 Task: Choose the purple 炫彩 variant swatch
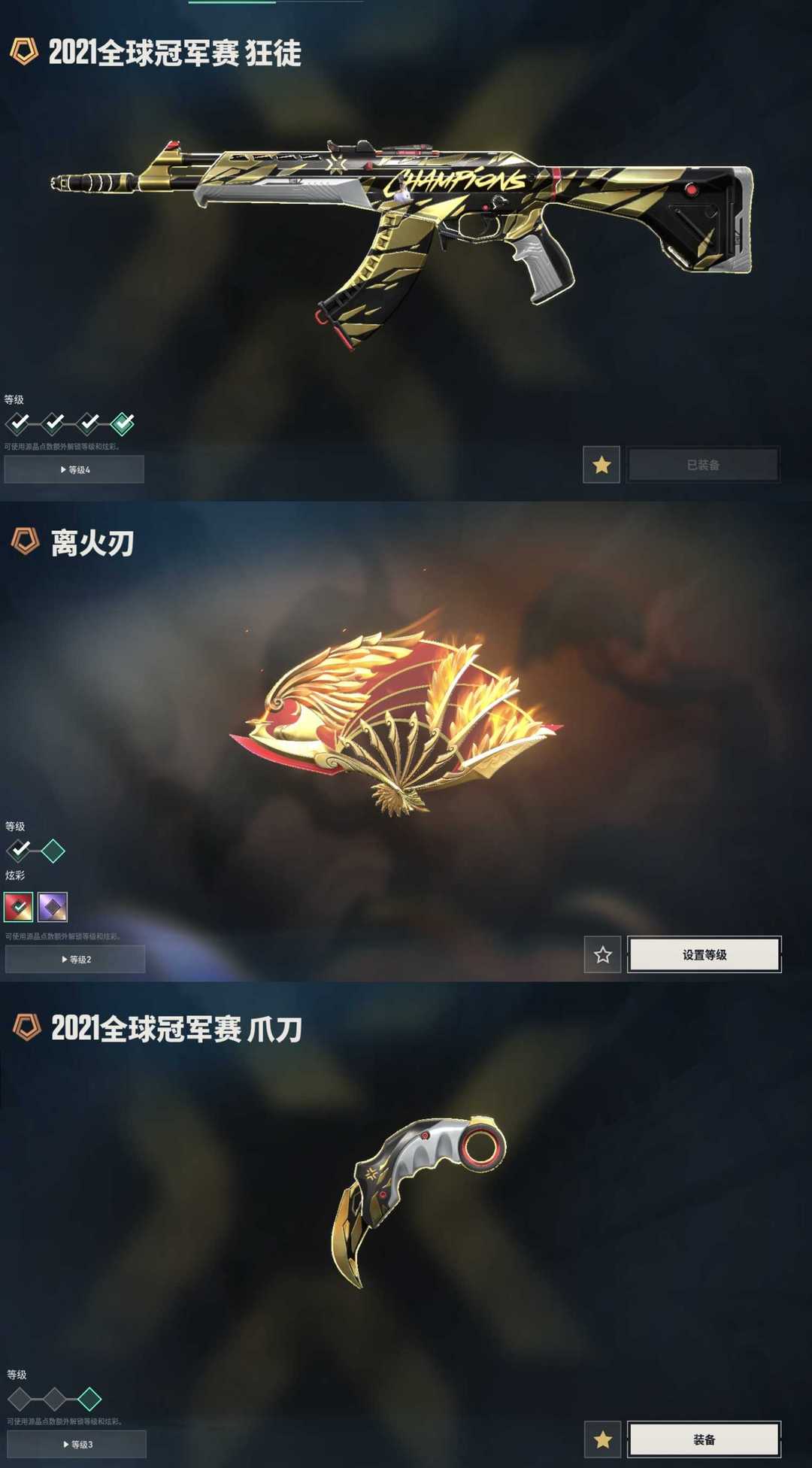[x=53, y=907]
